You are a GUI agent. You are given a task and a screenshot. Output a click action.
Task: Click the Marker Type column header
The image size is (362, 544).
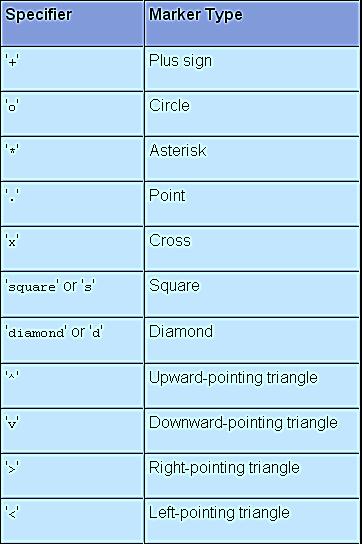(196, 15)
